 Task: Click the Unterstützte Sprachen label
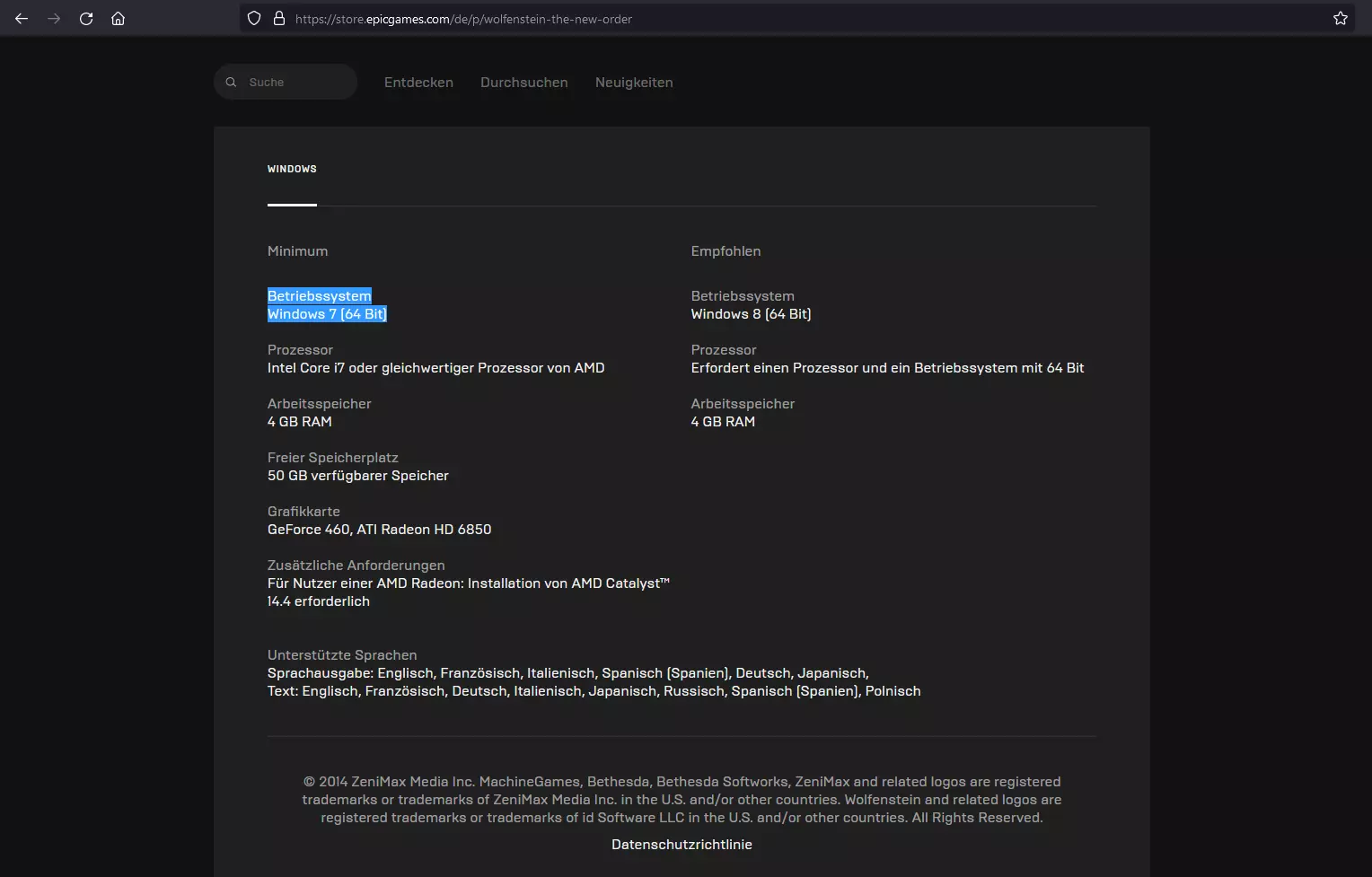tap(342, 655)
